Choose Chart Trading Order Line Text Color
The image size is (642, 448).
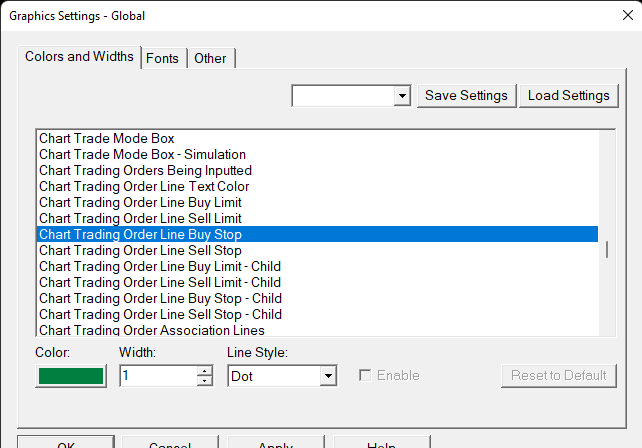tap(144, 186)
